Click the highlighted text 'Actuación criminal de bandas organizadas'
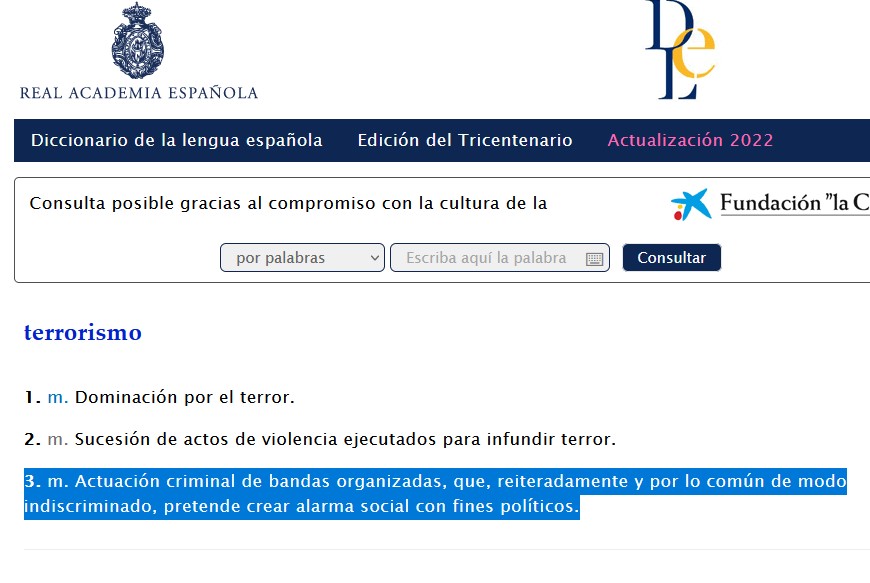The height and width of the screenshot is (583, 870). (260, 481)
